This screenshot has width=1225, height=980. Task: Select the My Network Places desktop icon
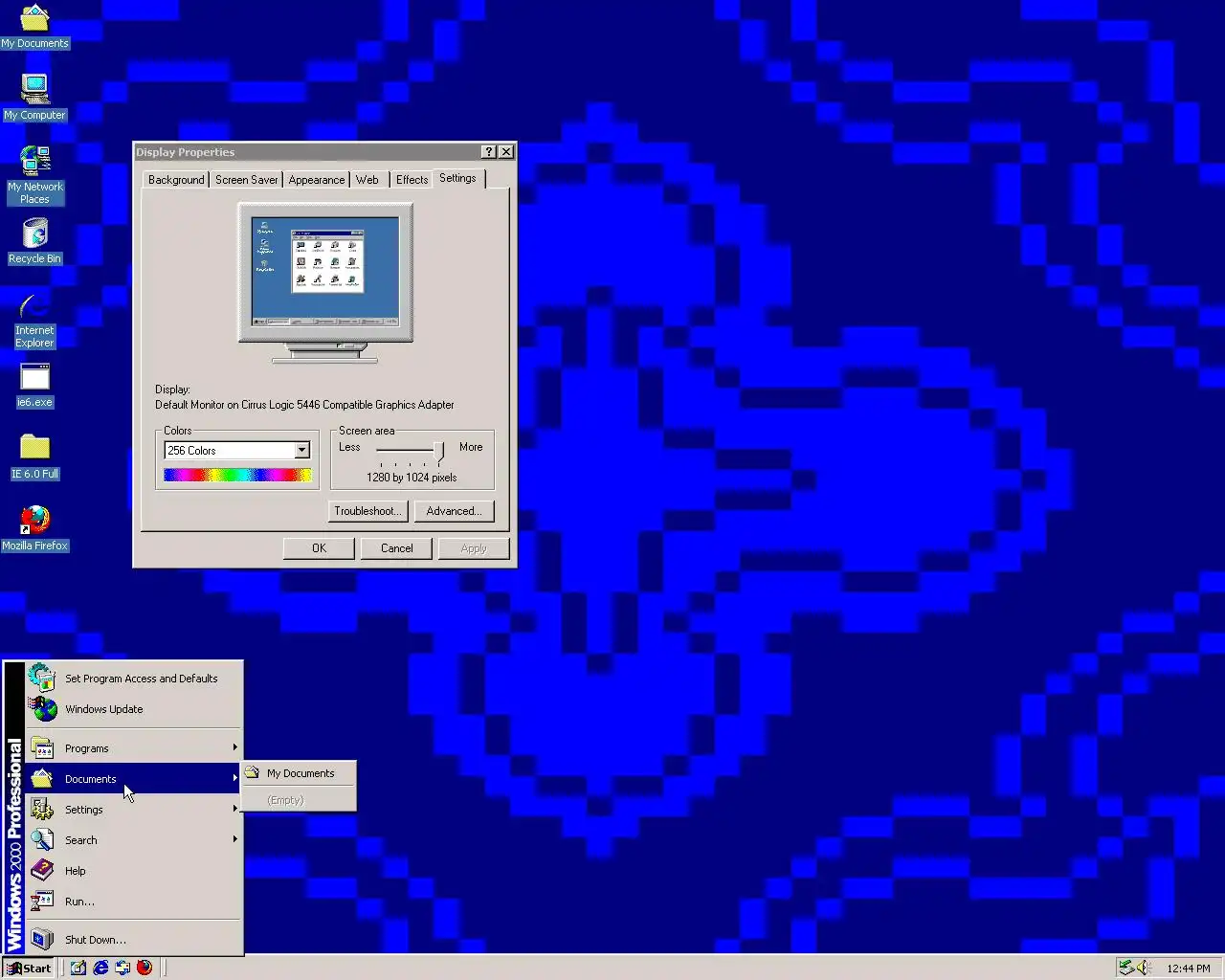tap(34, 175)
